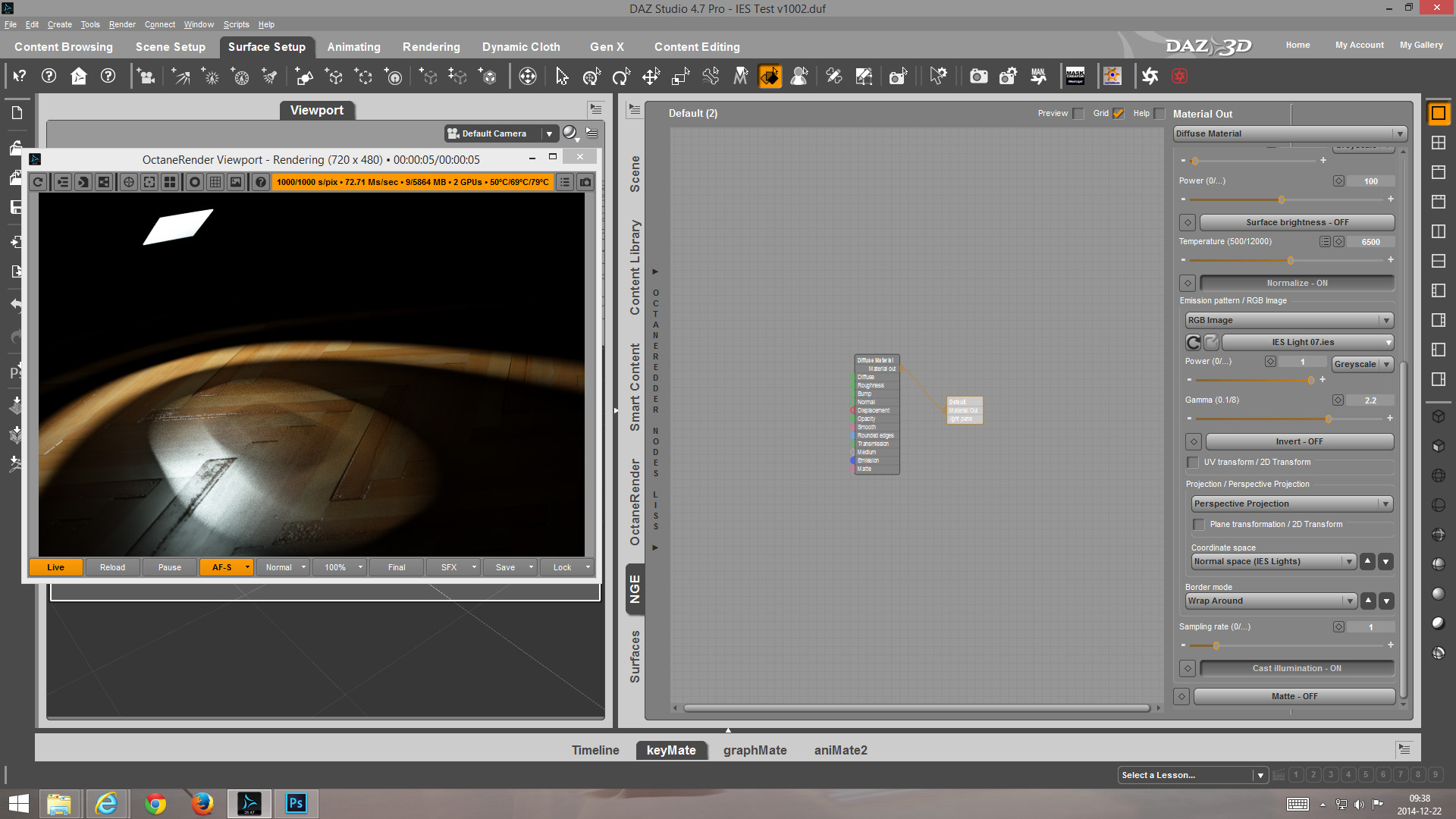The image size is (1456, 819).
Task: Switch to the Rendering tab
Action: [431, 47]
